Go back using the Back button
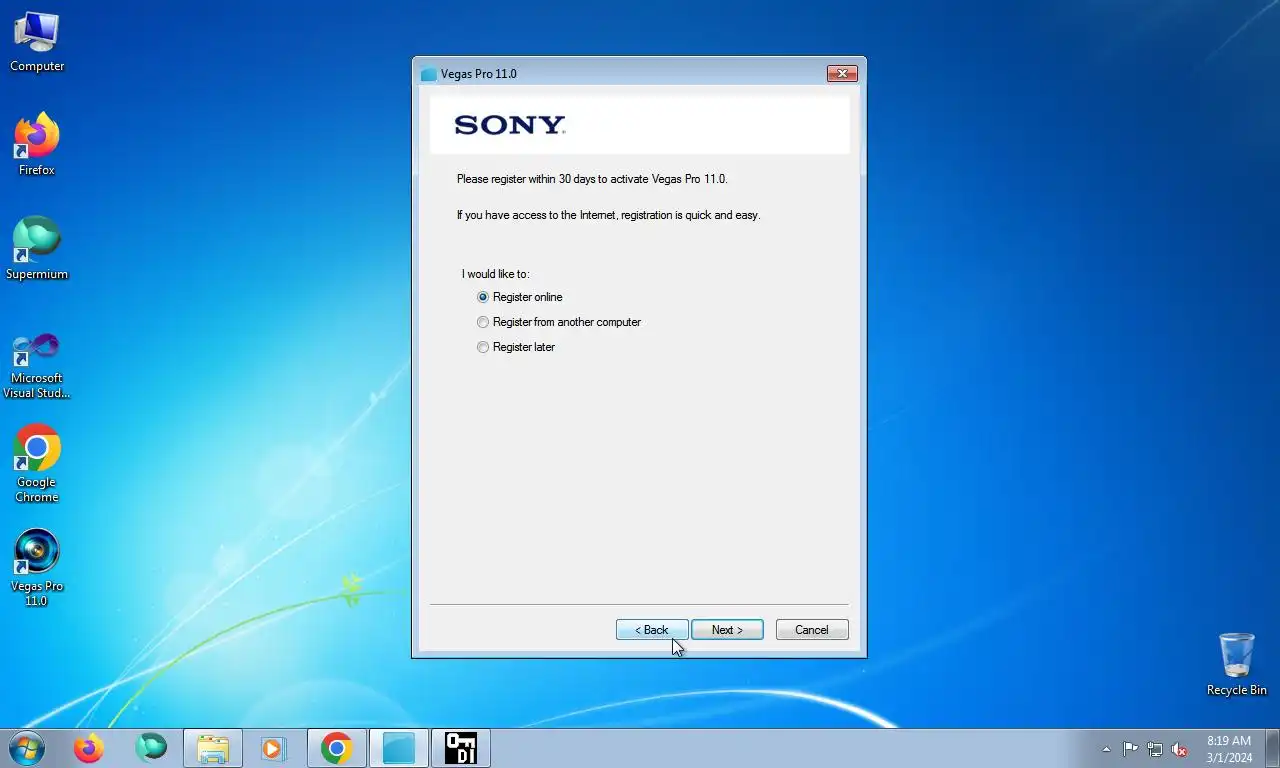The height and width of the screenshot is (768, 1280). (652, 630)
